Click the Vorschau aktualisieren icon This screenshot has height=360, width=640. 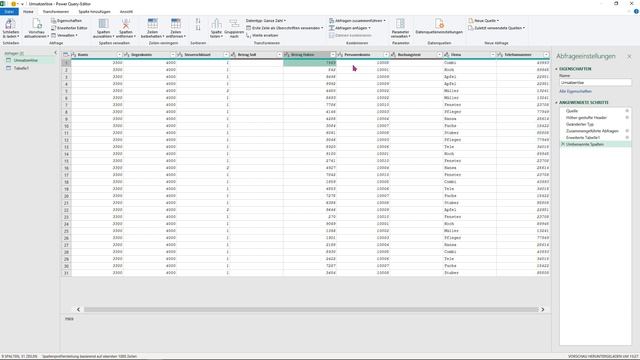coord(36,24)
